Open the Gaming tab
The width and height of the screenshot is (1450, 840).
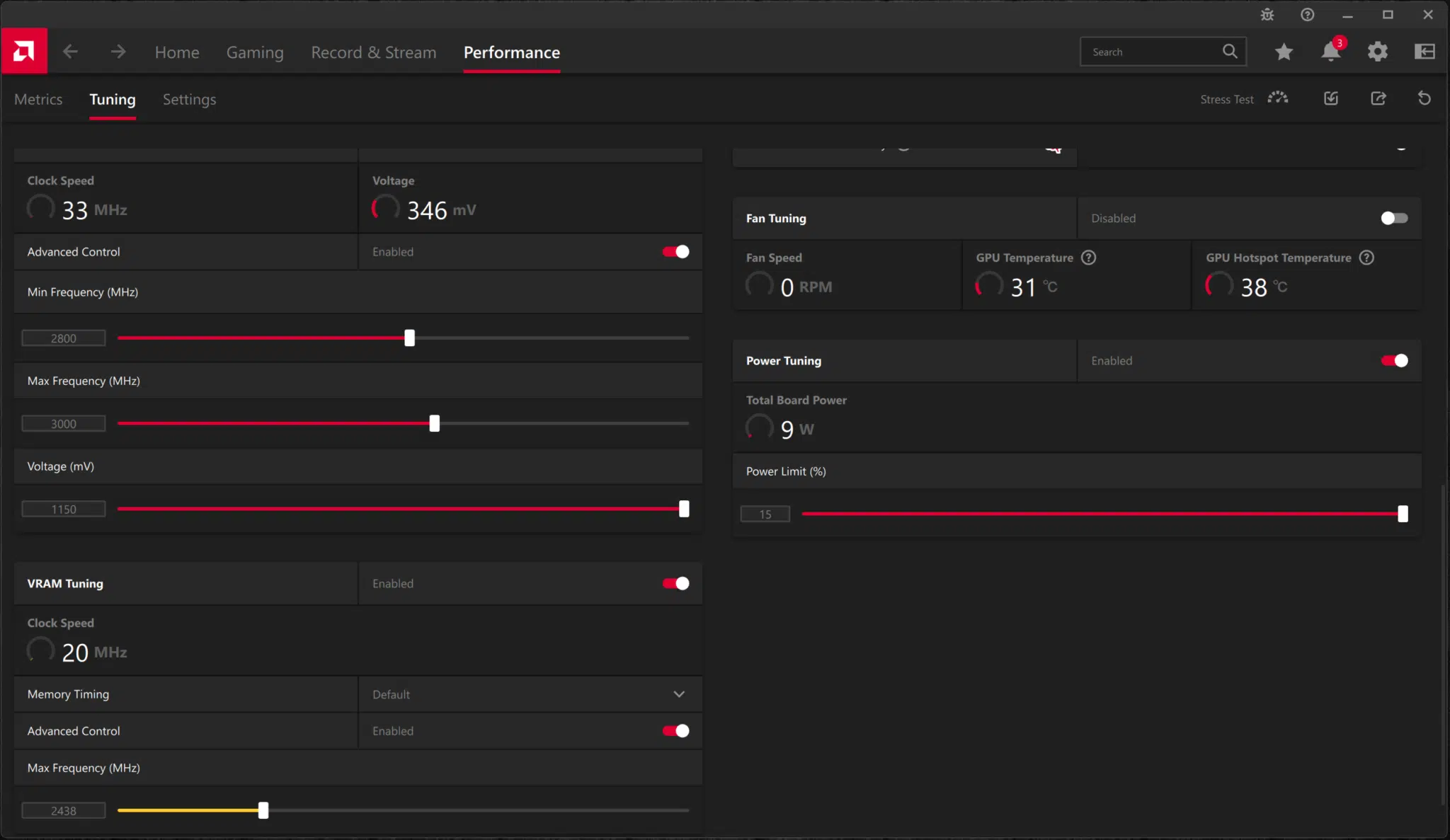[x=255, y=52]
